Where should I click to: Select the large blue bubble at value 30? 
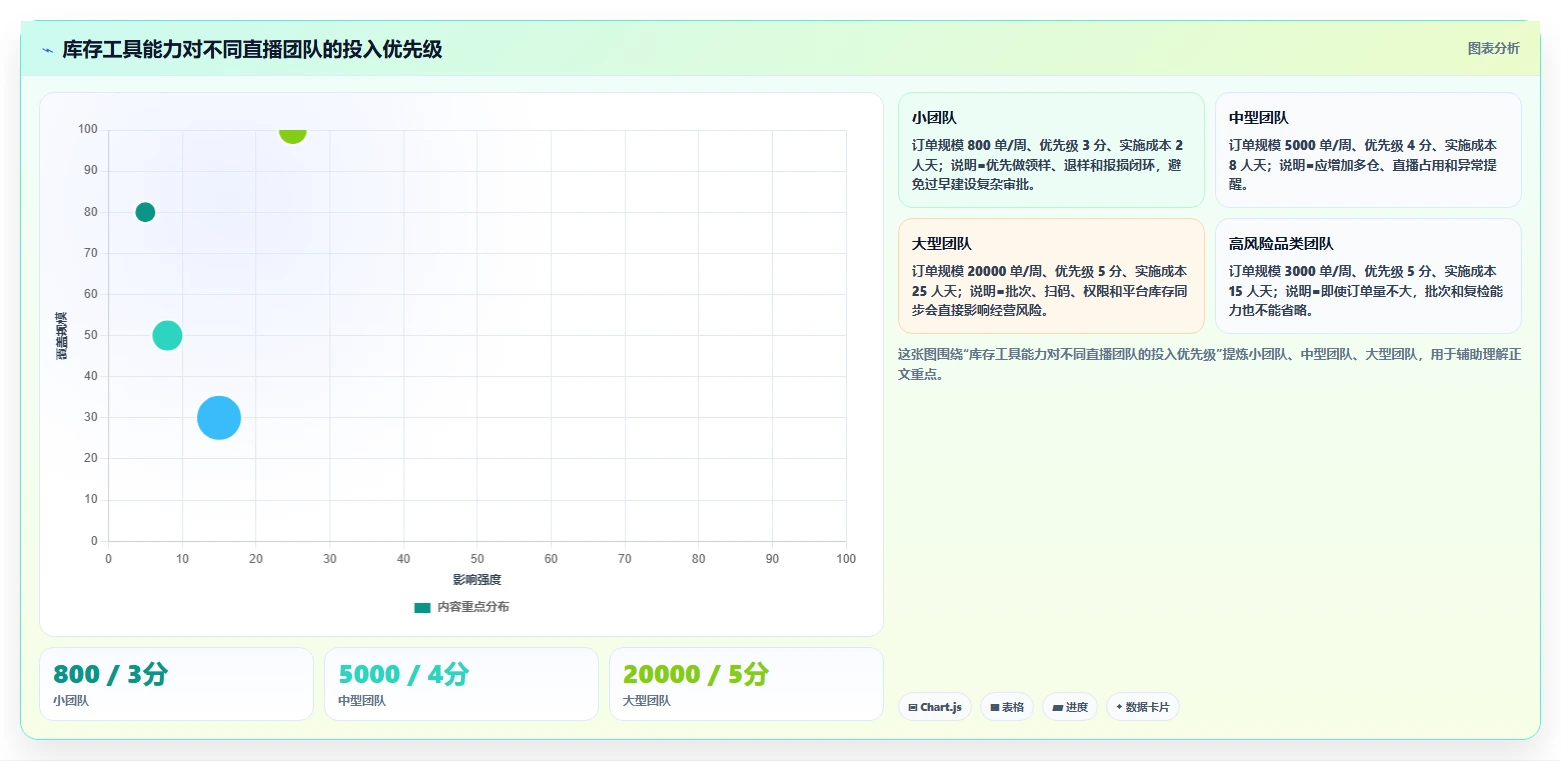click(x=219, y=418)
